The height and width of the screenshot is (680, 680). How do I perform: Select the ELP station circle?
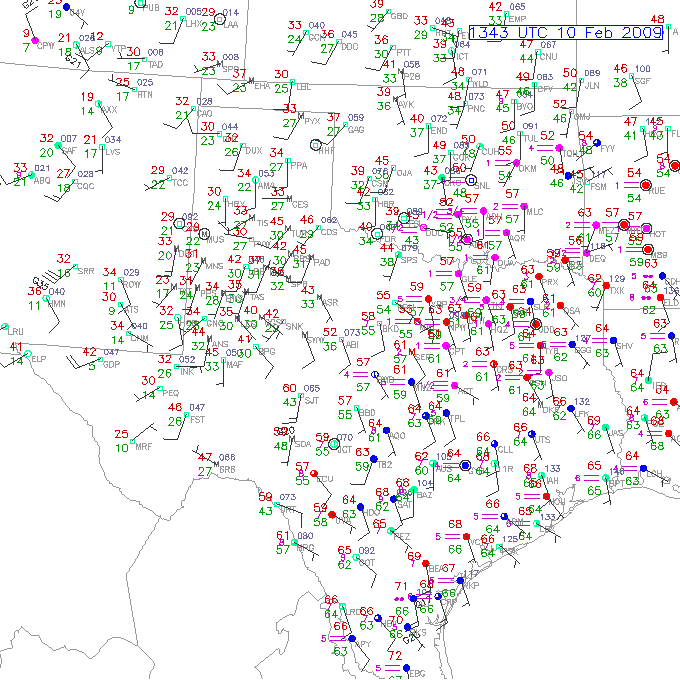pos(27,353)
